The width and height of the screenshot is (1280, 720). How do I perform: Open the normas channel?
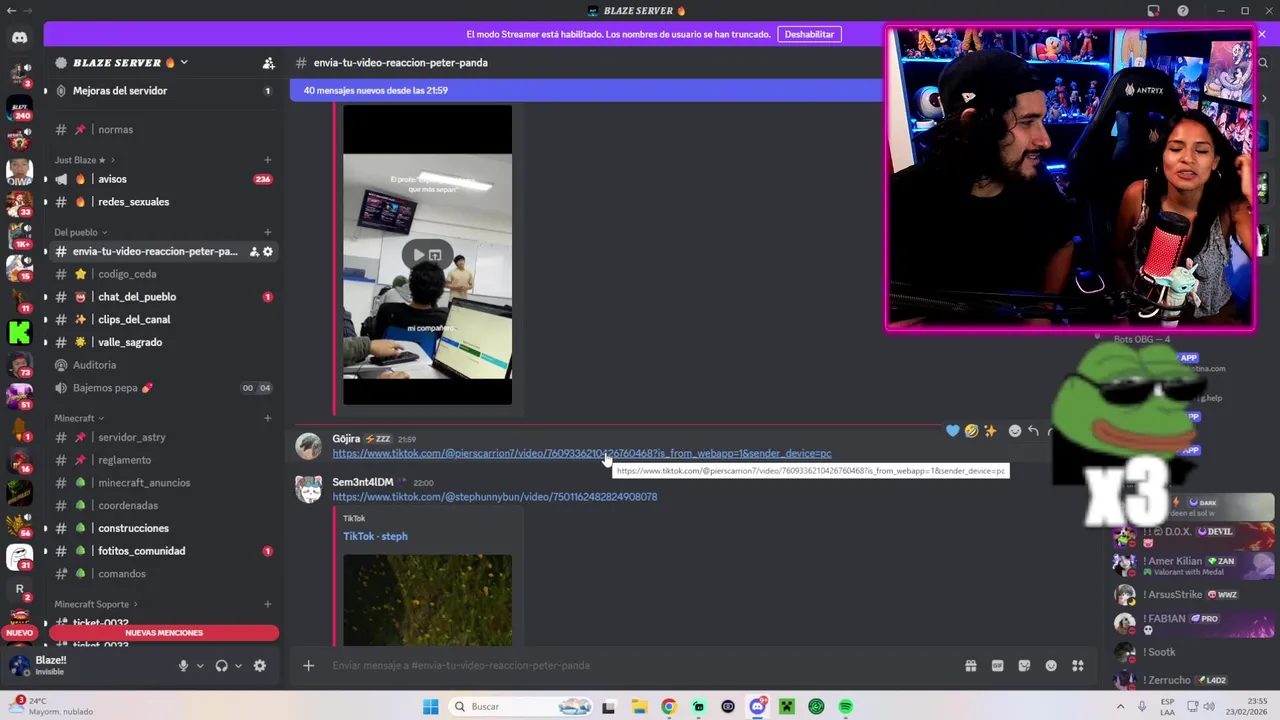point(163,130)
